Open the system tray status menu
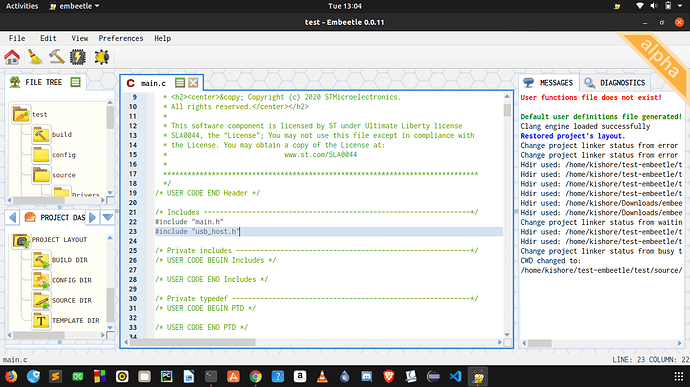690x387 pixels. point(660,6)
